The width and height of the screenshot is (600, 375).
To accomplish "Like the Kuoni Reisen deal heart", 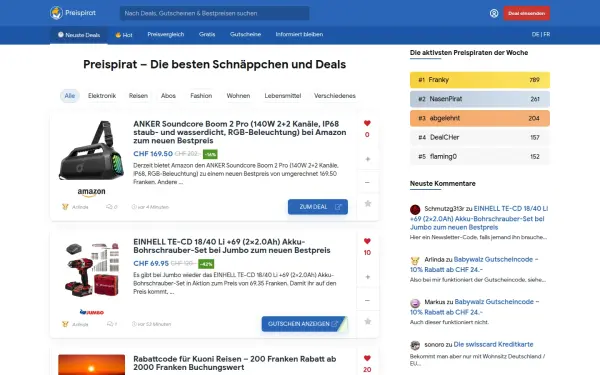I will pyautogui.click(x=367, y=358).
